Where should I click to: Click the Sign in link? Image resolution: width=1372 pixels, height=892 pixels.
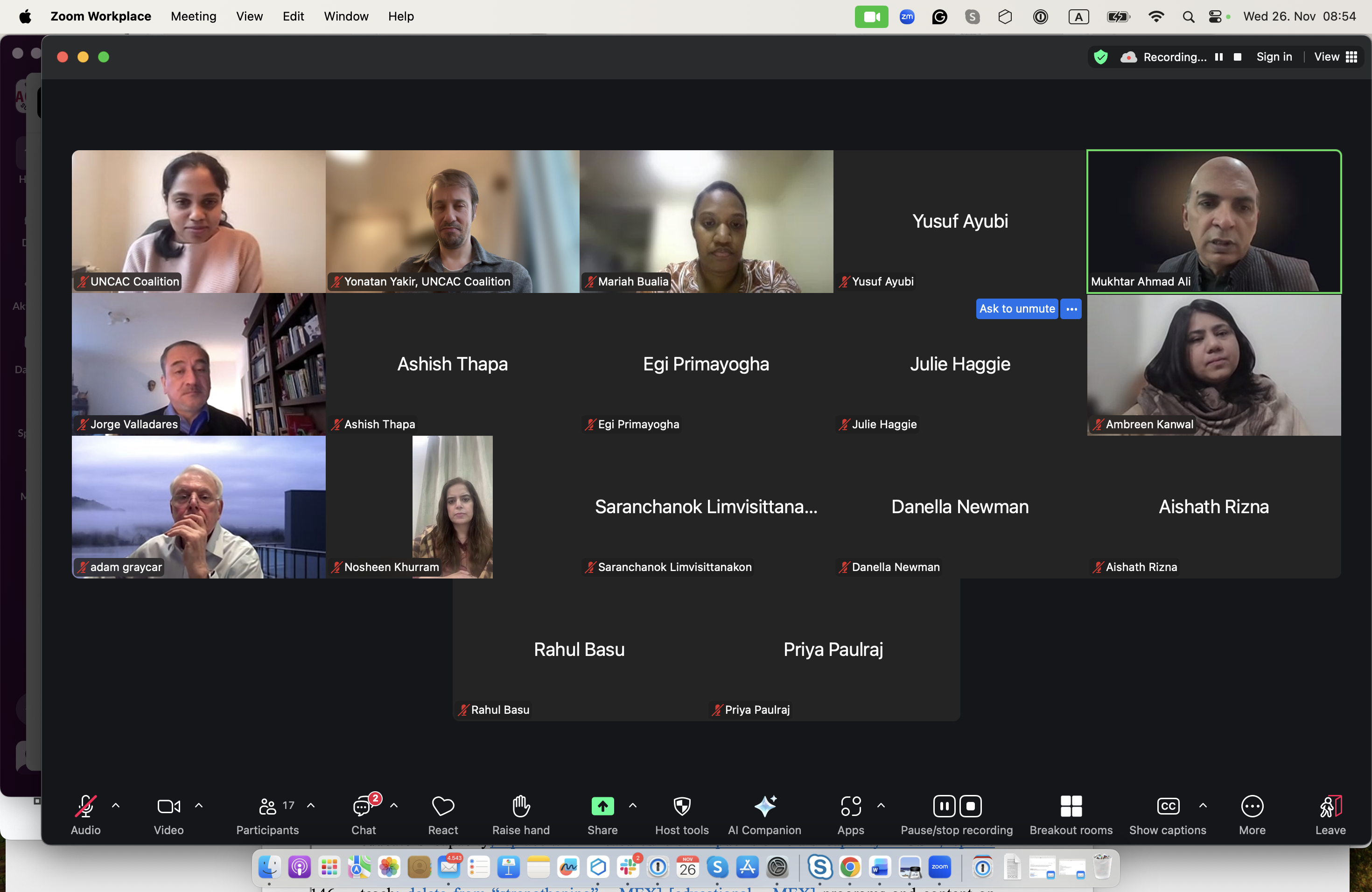(1274, 56)
